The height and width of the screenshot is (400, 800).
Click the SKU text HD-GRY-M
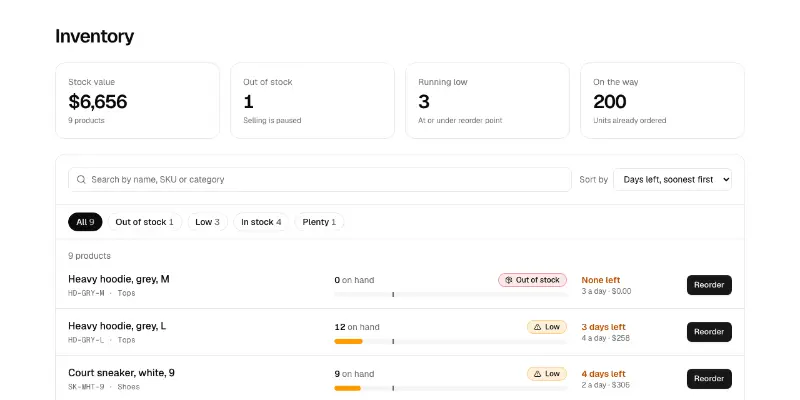86,293
